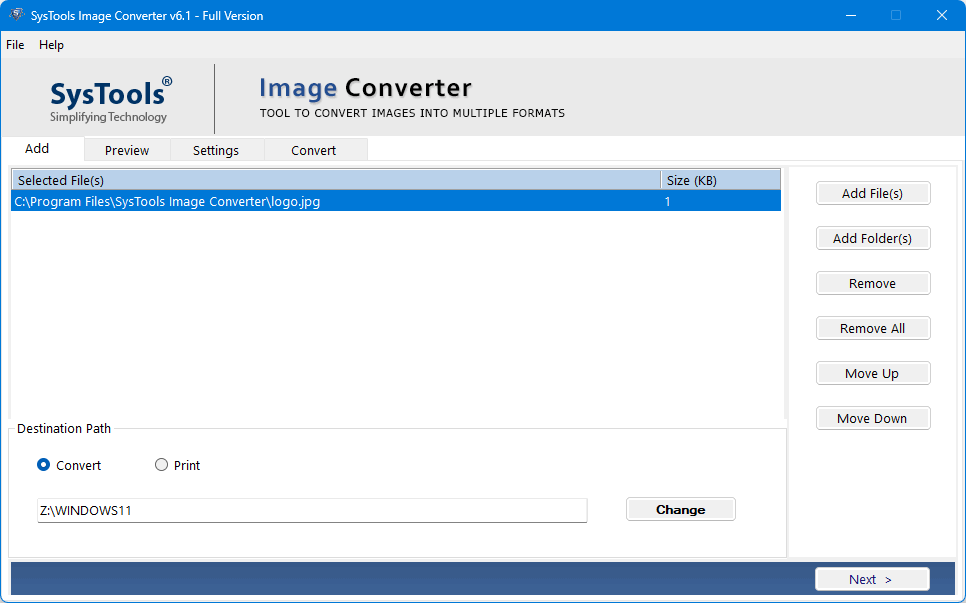Viewport: 966px width, 603px height.
Task: Click the Move Down button
Action: (873, 418)
